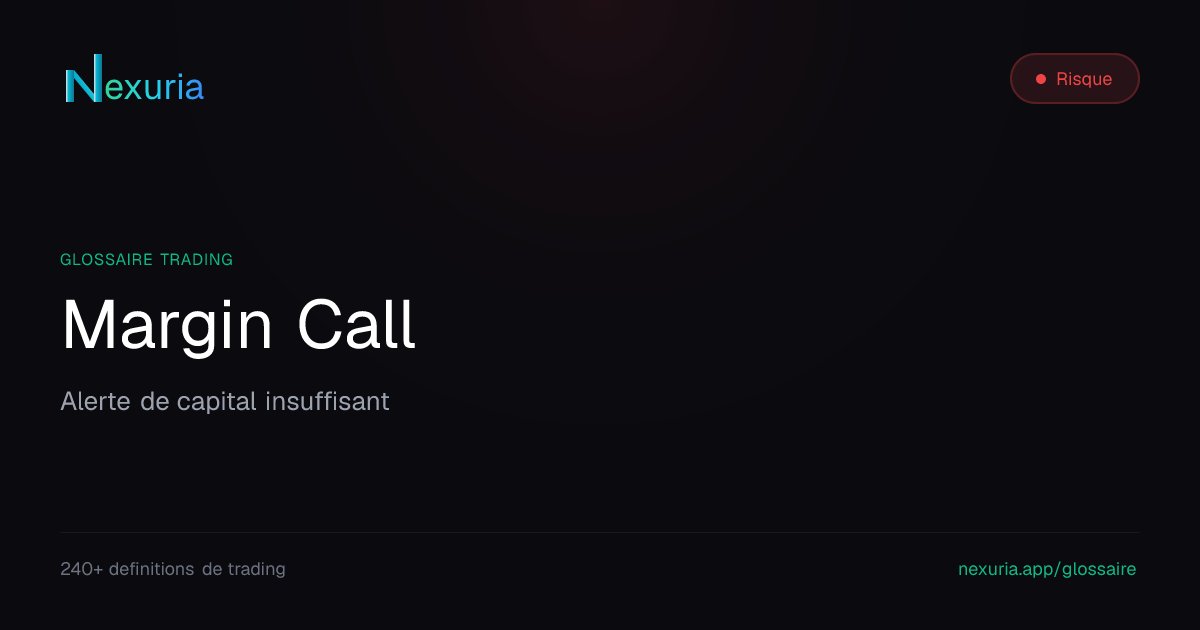Click the letters exuria beside the N logo
The height and width of the screenshot is (630, 1200).
[154, 87]
